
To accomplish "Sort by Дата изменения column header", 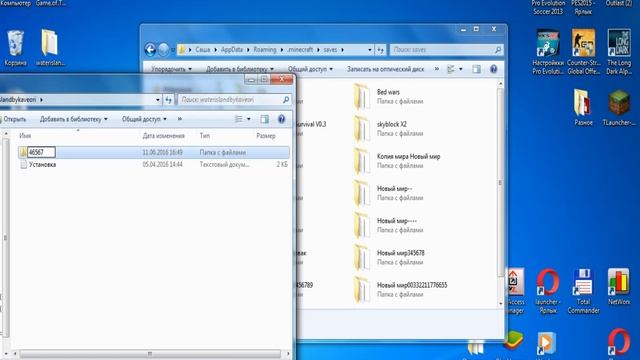I will 163,136.
